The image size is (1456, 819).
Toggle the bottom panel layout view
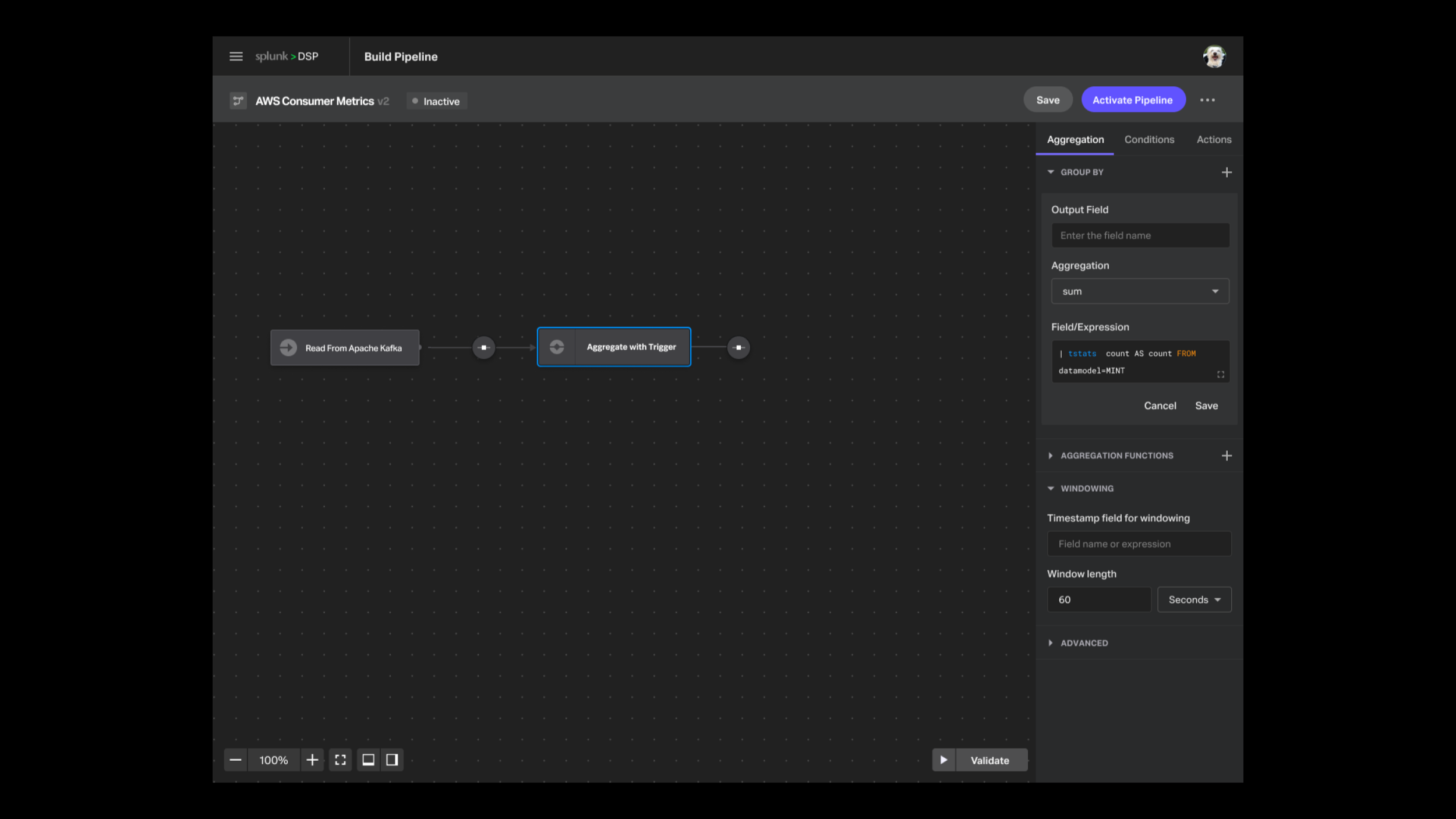point(369,760)
